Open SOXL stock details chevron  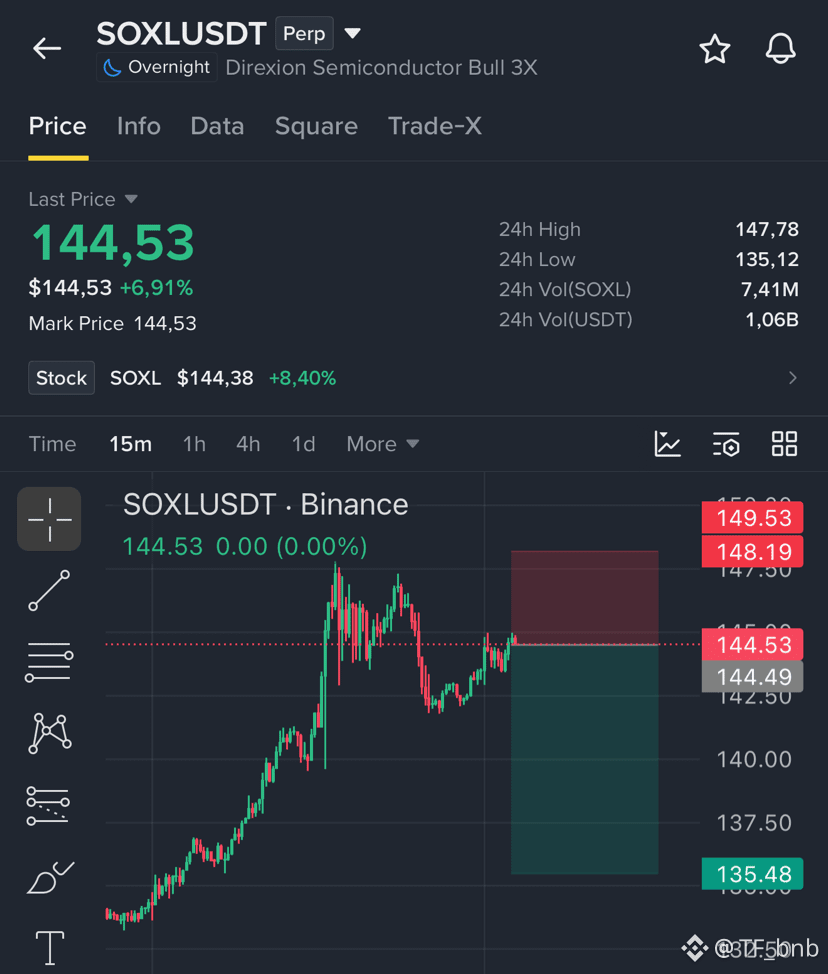tap(792, 378)
